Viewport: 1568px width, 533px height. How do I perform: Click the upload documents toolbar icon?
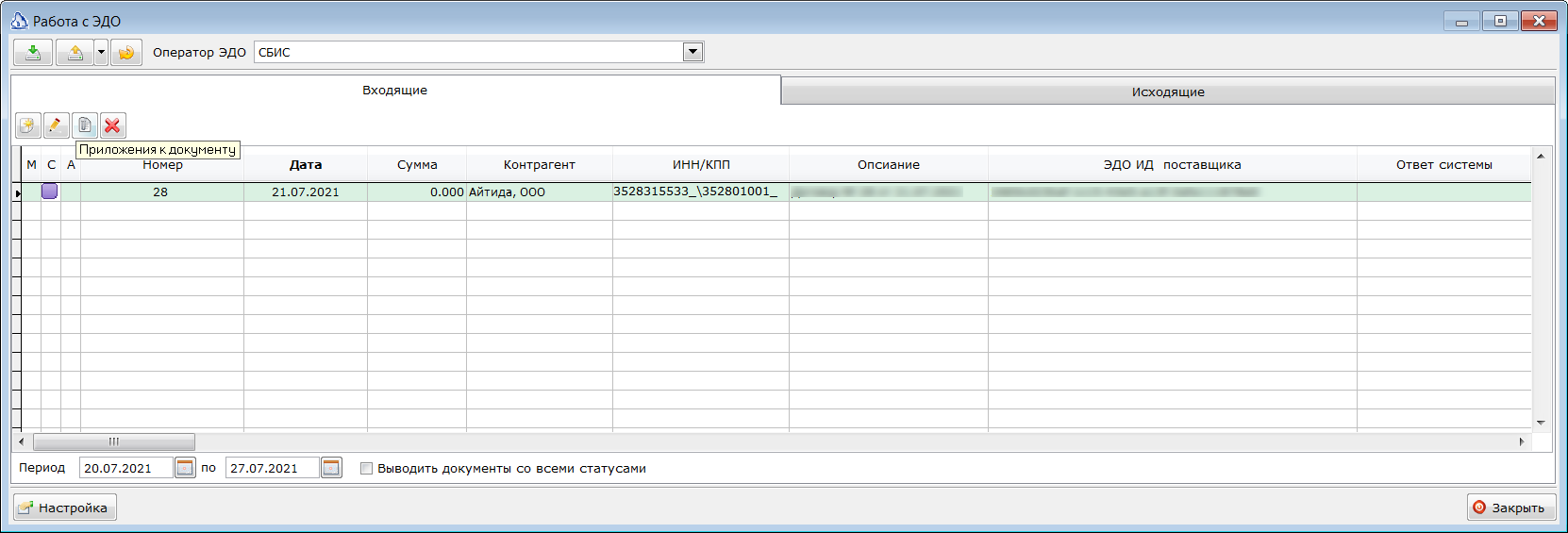point(75,53)
